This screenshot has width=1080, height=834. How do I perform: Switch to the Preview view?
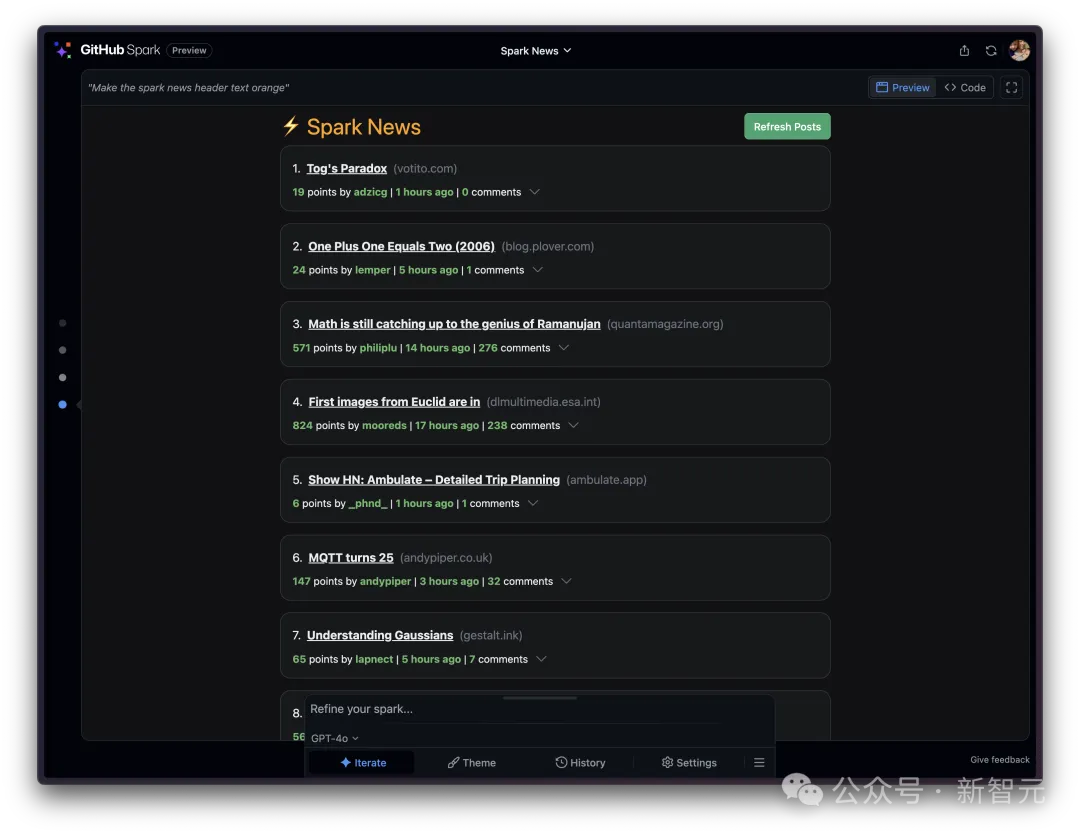[x=902, y=87]
